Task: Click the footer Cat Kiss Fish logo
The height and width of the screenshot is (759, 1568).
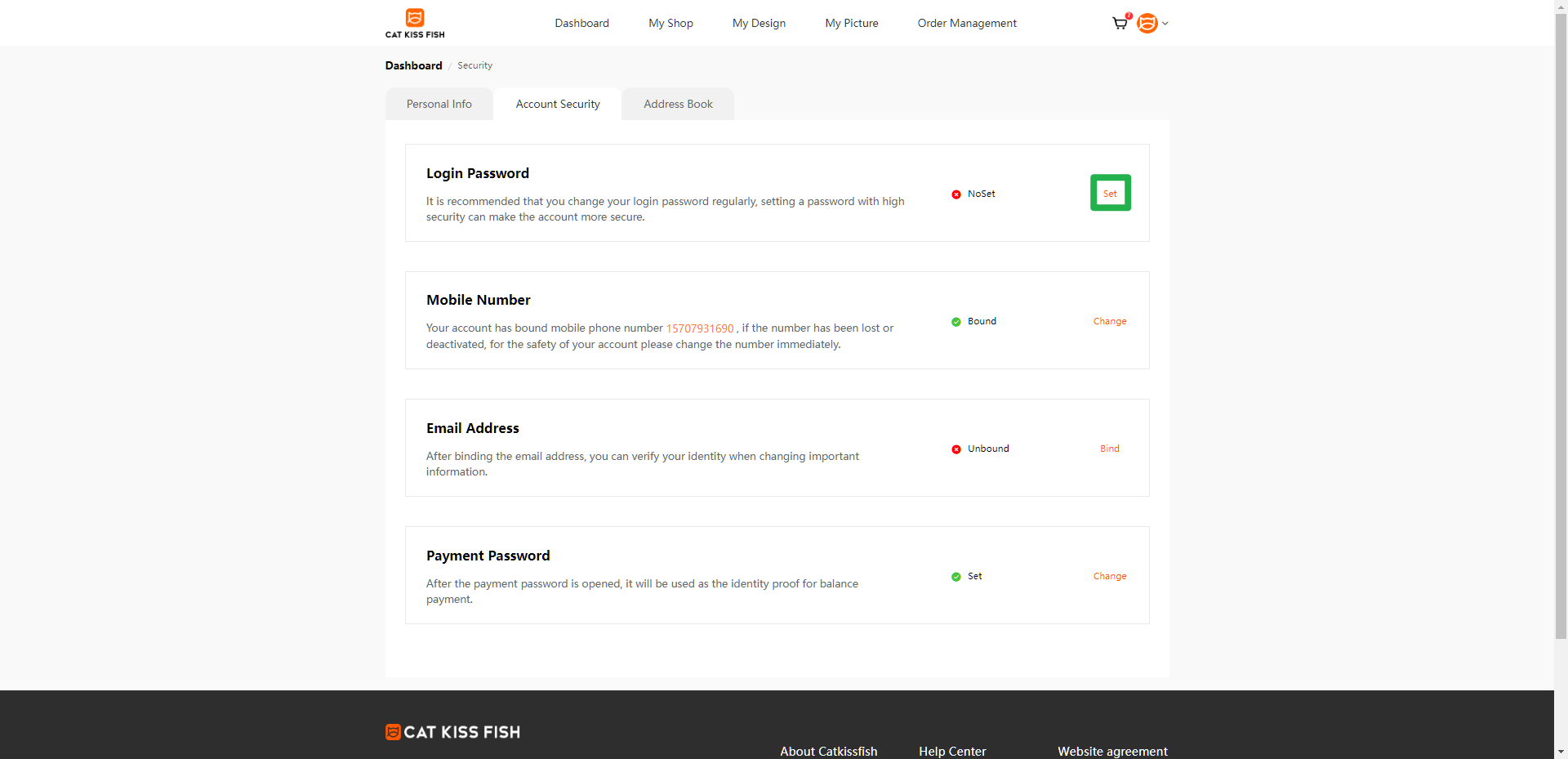Action: point(452,732)
